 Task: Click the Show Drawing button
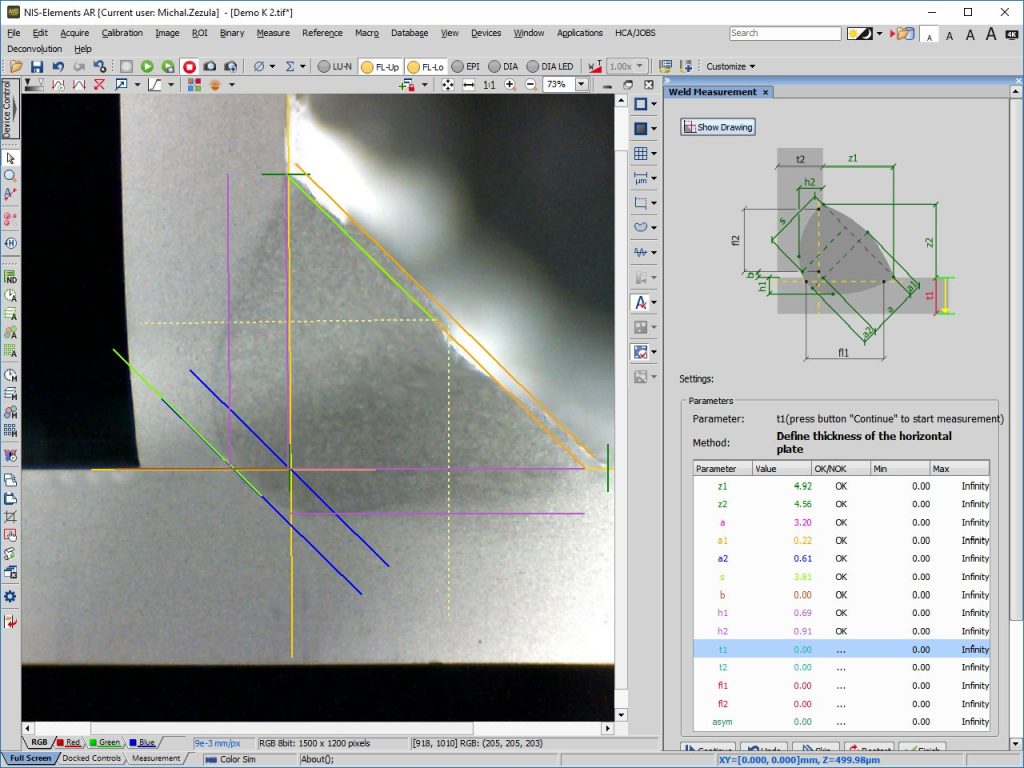tap(718, 127)
